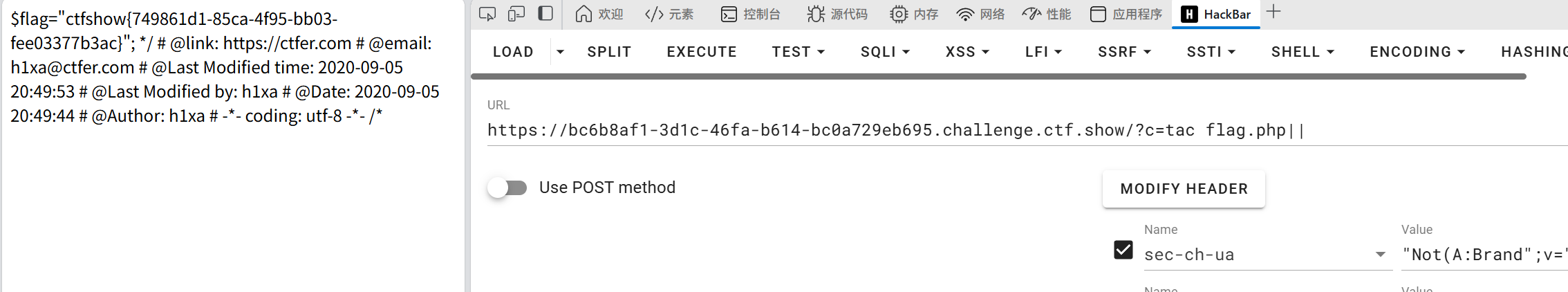Open the Welcome (欢迎) home tab
Viewport: 1568px width, 292px height.
point(599,14)
